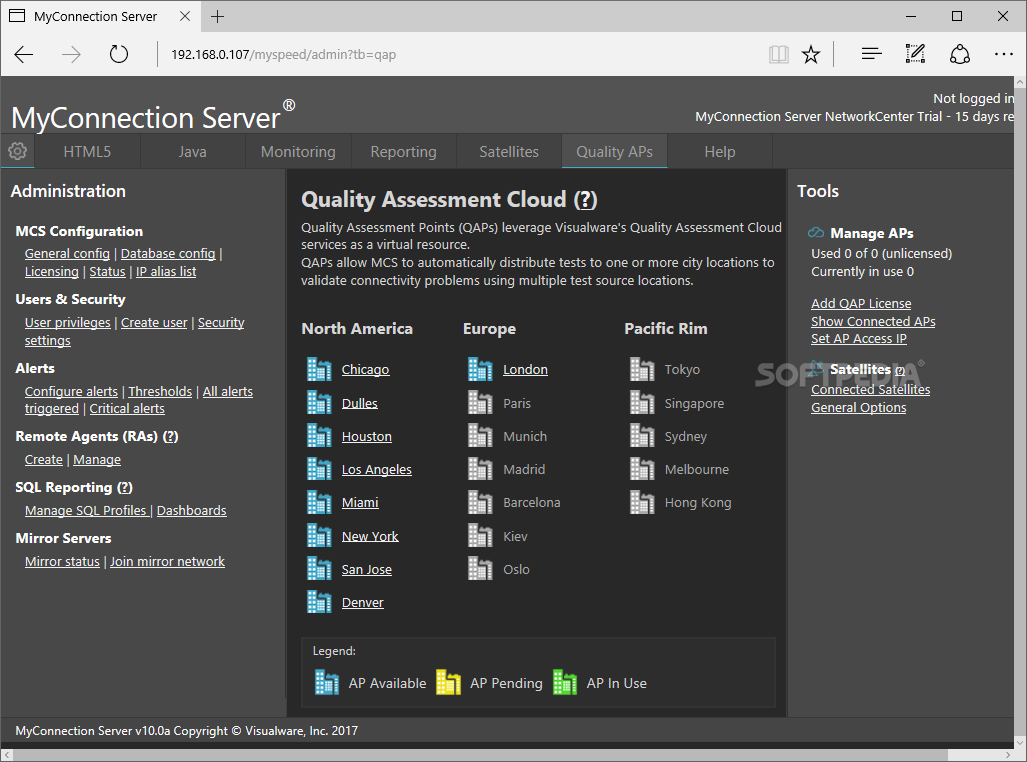Click the vertical scrollbar down arrow
Viewport: 1027px width, 762px height.
[1020, 743]
